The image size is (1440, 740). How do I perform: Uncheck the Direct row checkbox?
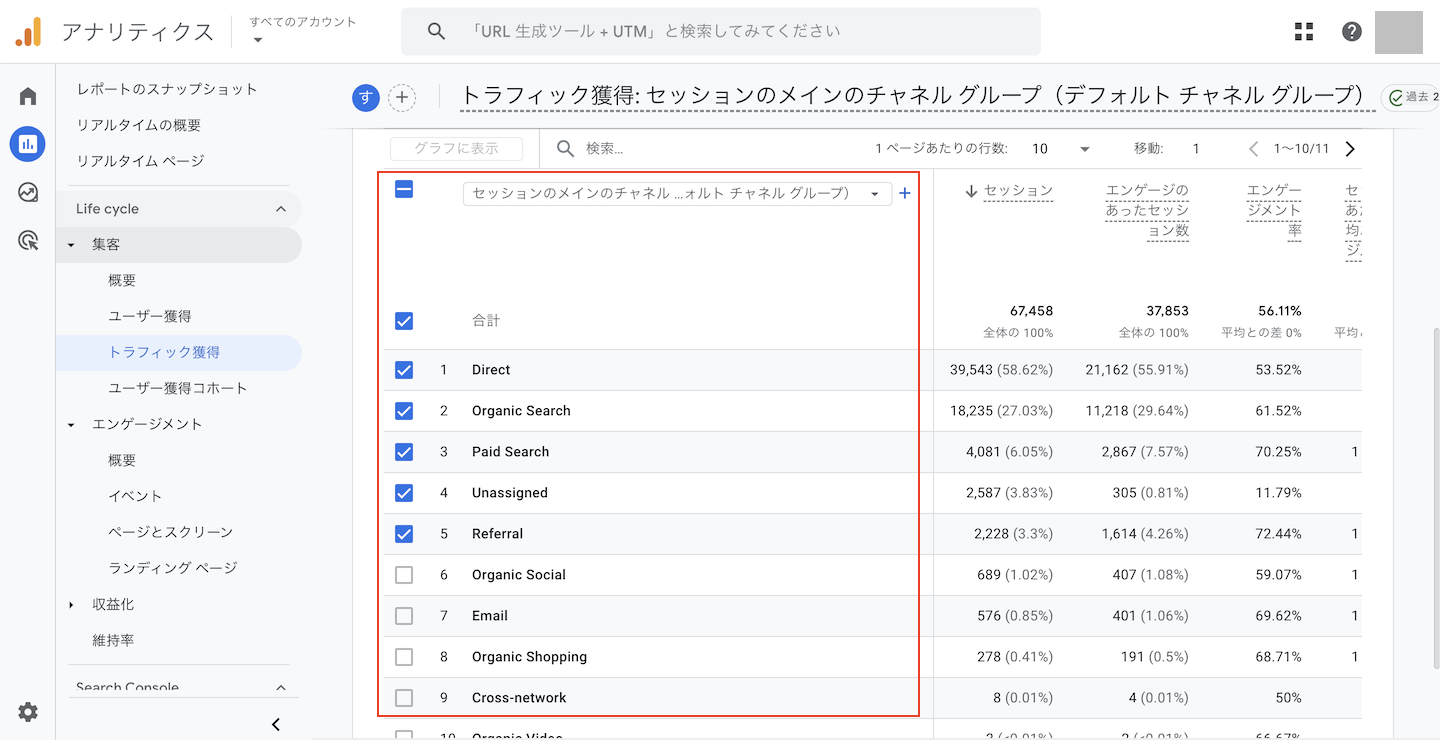click(x=404, y=370)
